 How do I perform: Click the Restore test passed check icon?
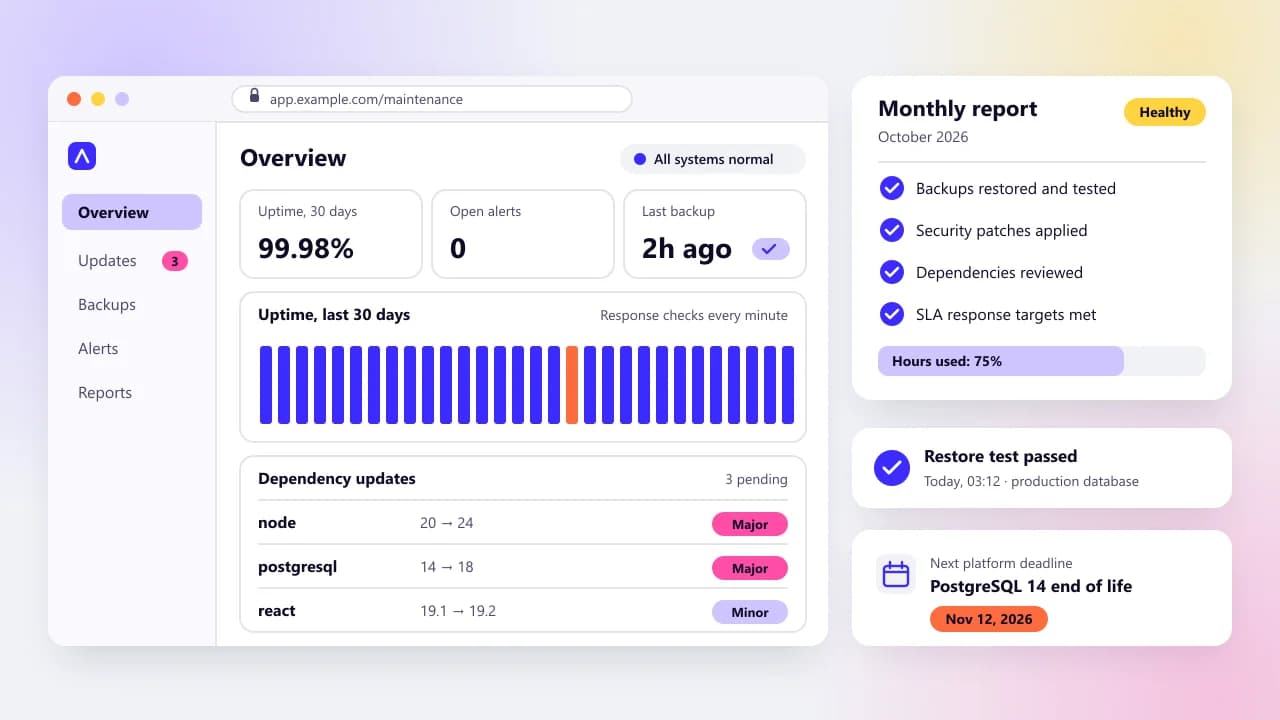coord(892,467)
